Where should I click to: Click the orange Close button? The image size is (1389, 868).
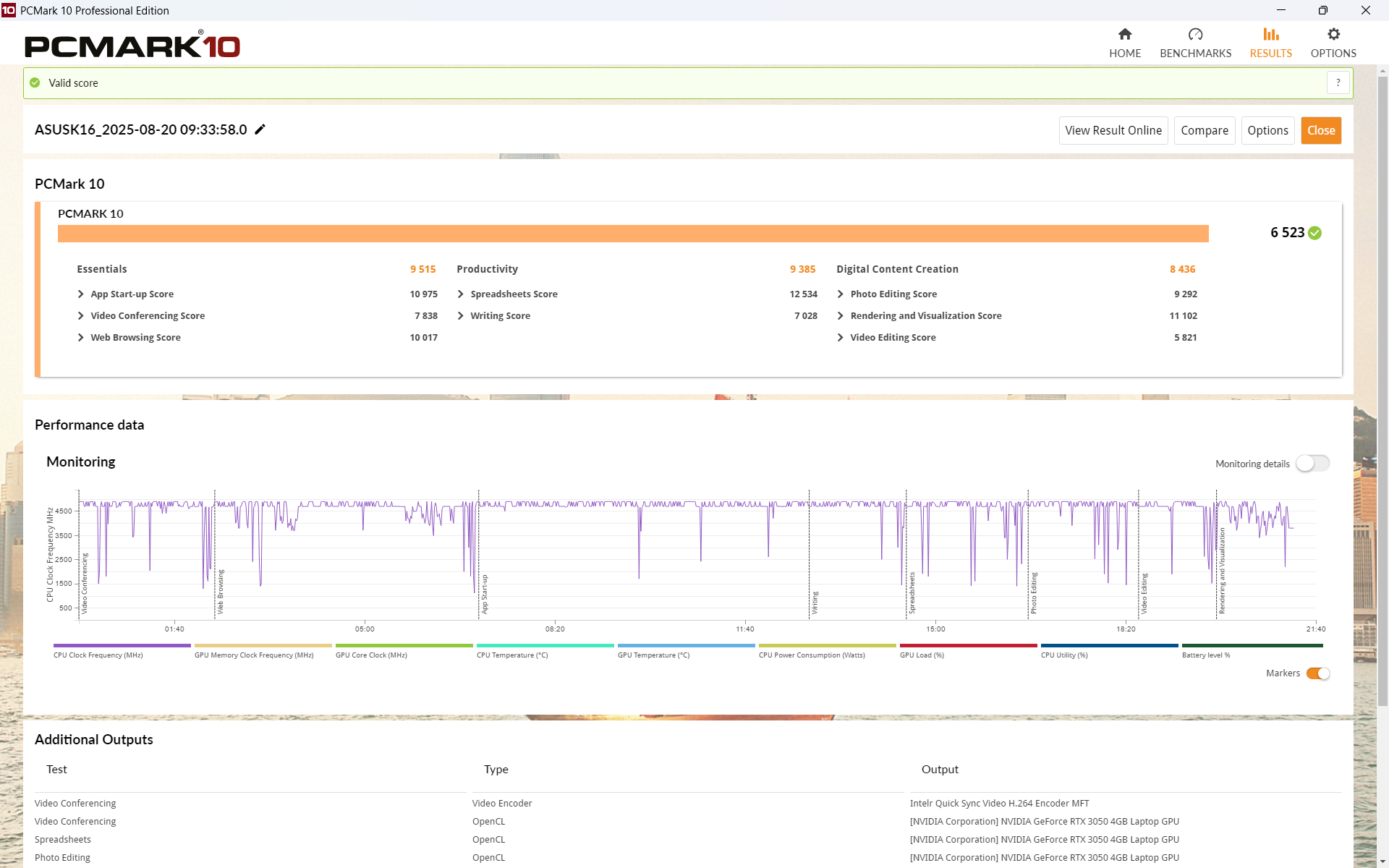(1320, 131)
